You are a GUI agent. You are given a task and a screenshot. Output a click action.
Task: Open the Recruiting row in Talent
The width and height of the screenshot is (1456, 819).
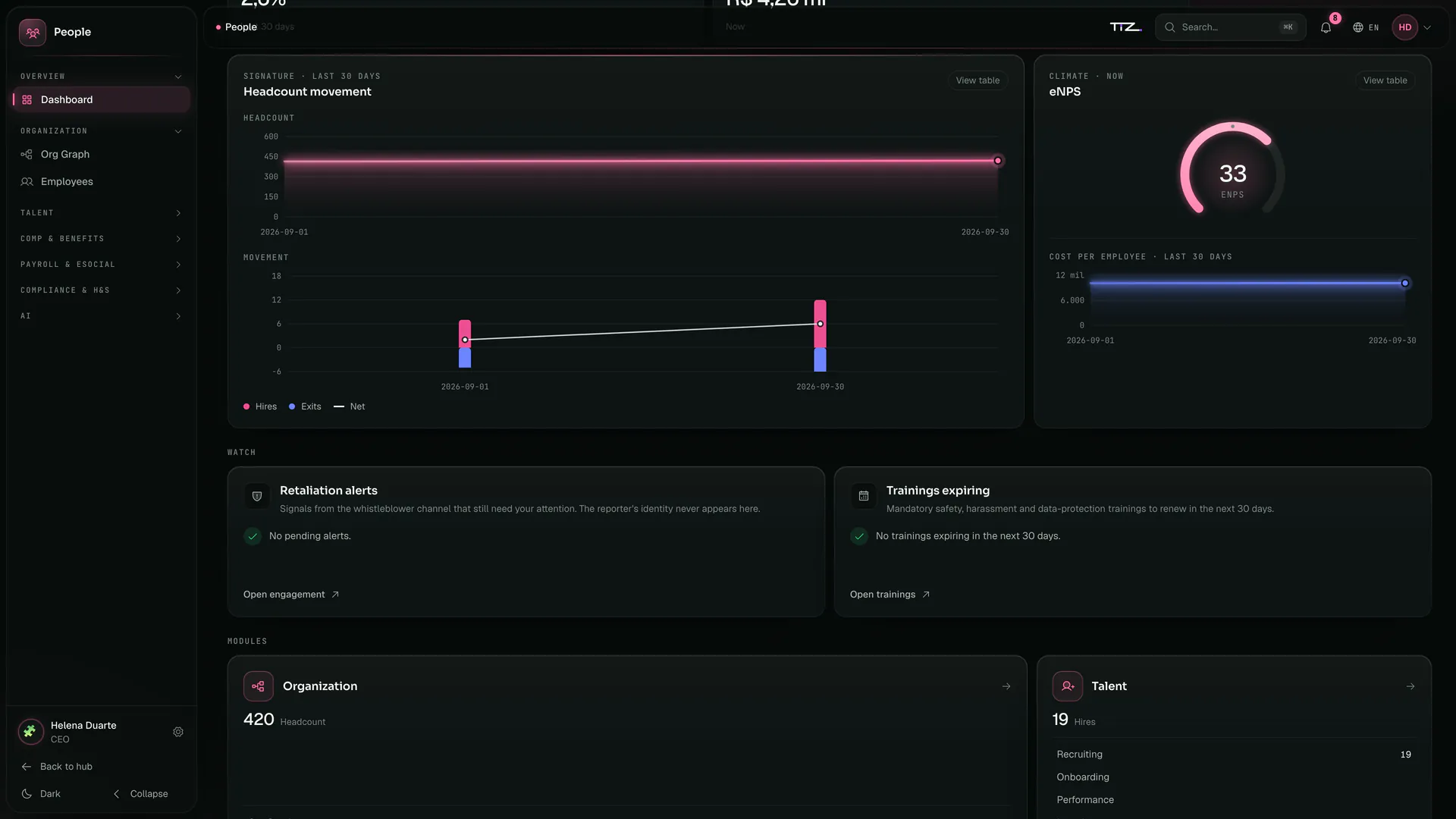pos(1234,755)
